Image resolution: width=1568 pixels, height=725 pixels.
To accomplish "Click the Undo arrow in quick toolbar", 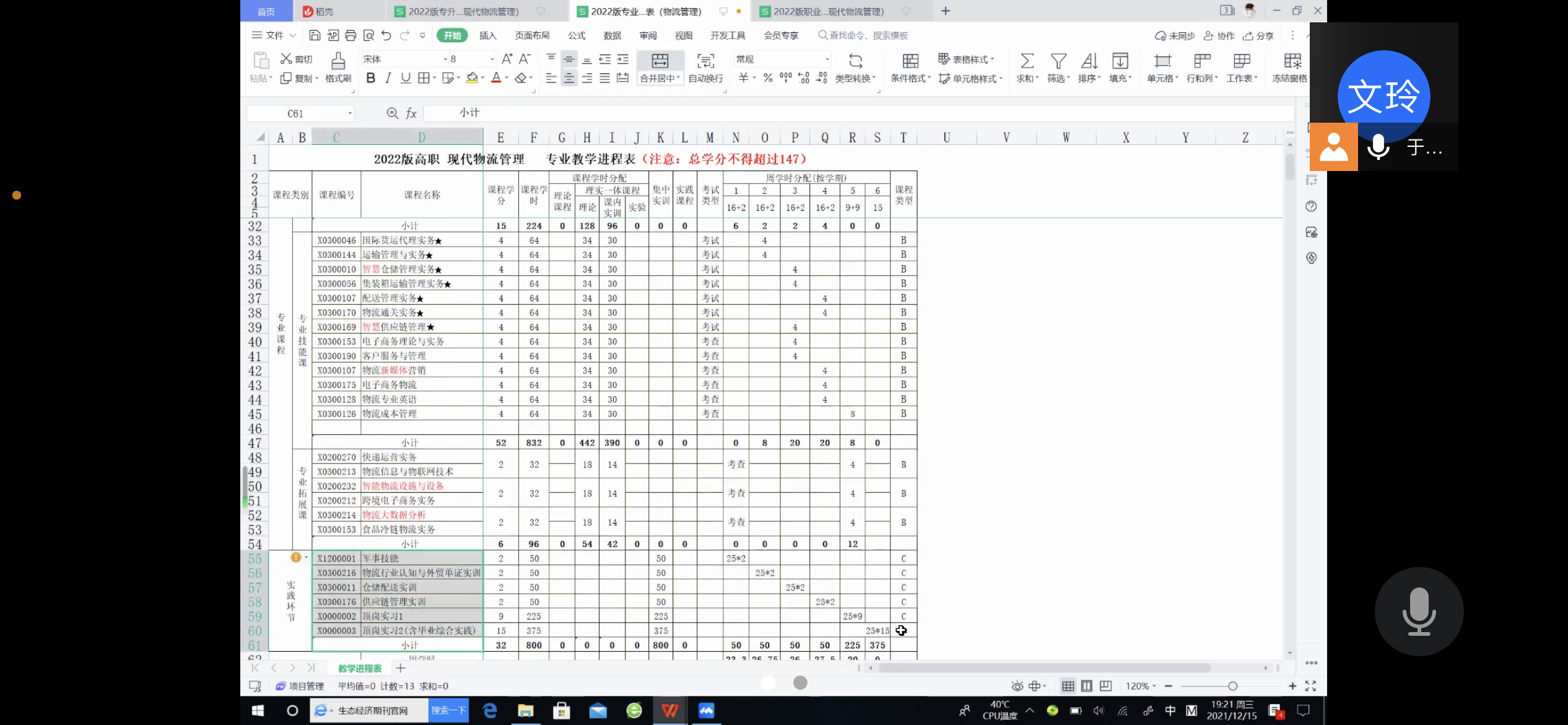I will tap(386, 35).
